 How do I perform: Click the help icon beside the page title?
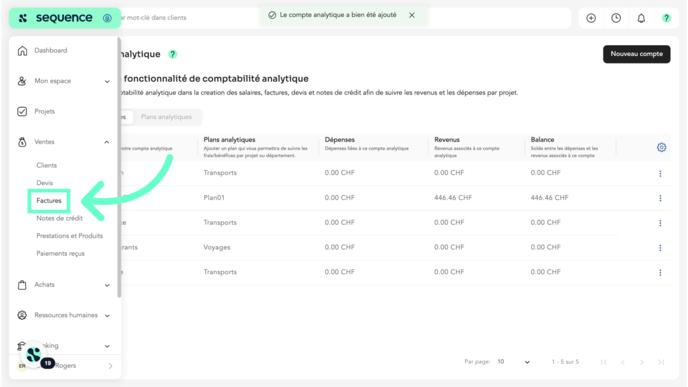[173, 54]
